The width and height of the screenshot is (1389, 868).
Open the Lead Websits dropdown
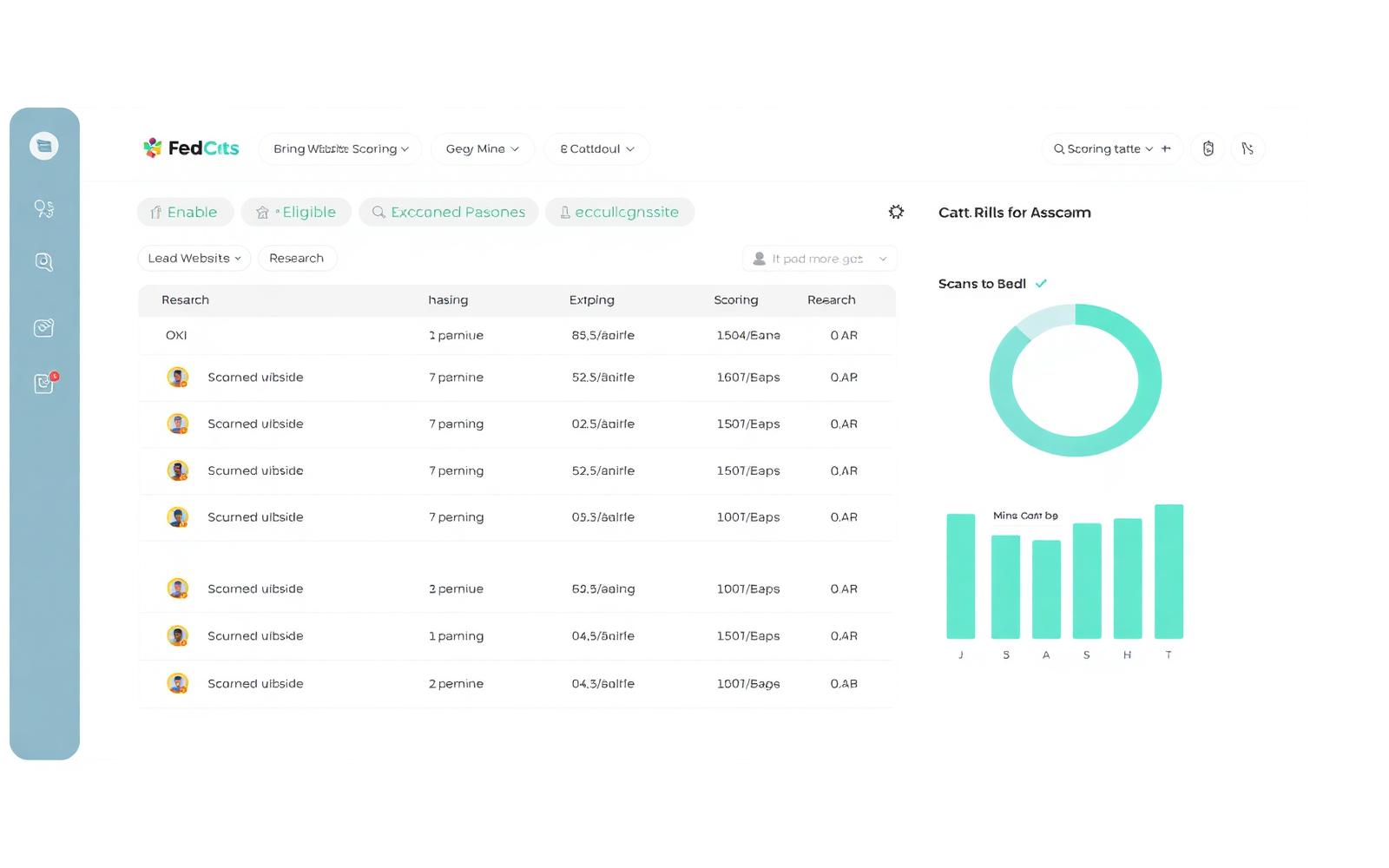(194, 258)
